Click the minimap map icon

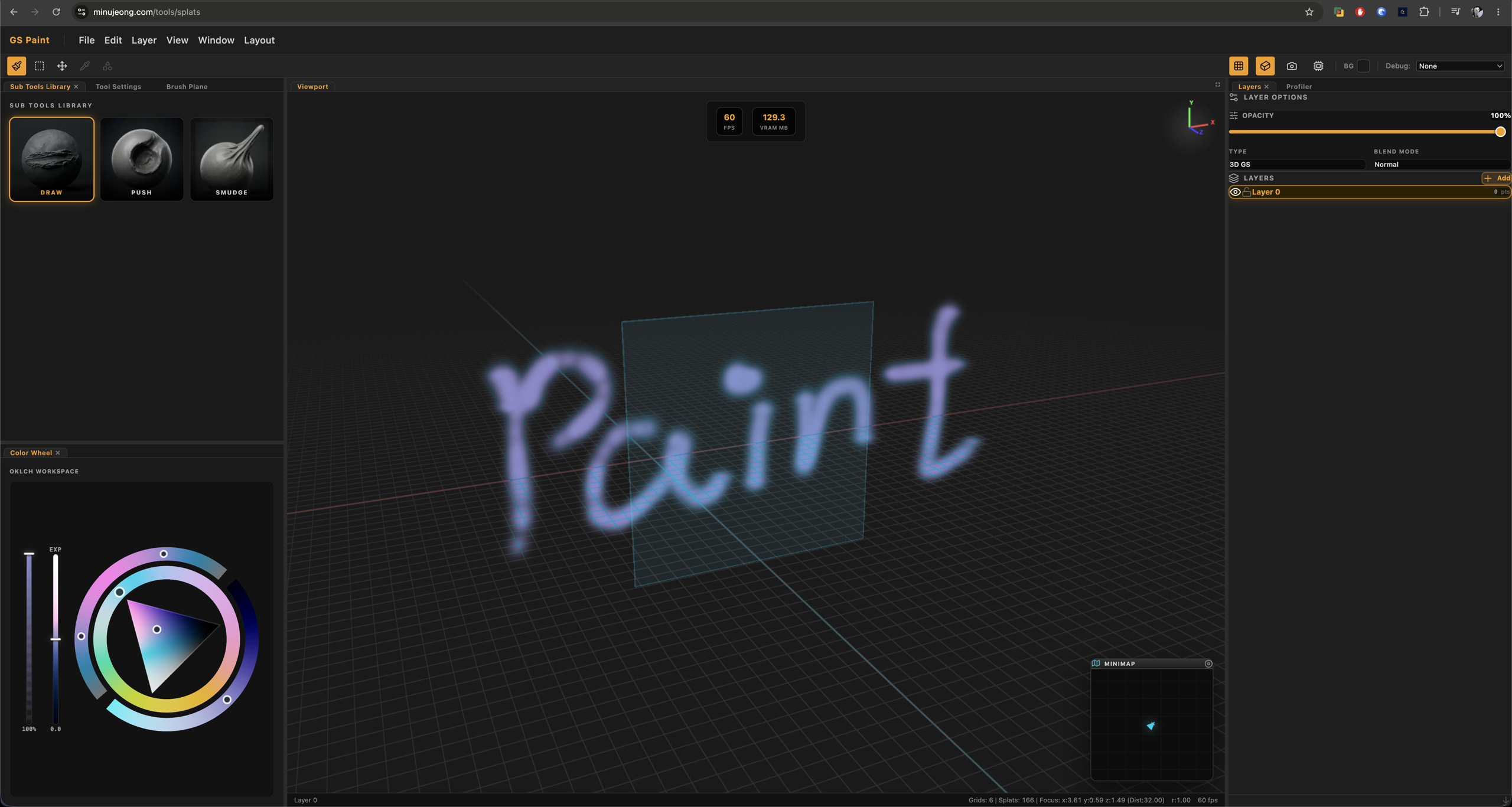point(1096,664)
